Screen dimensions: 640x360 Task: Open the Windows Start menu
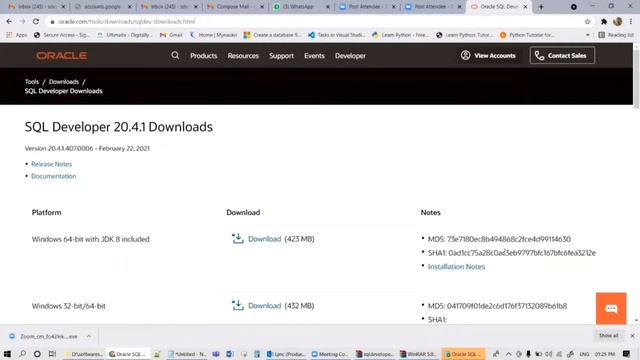pyautogui.click(x=7, y=354)
